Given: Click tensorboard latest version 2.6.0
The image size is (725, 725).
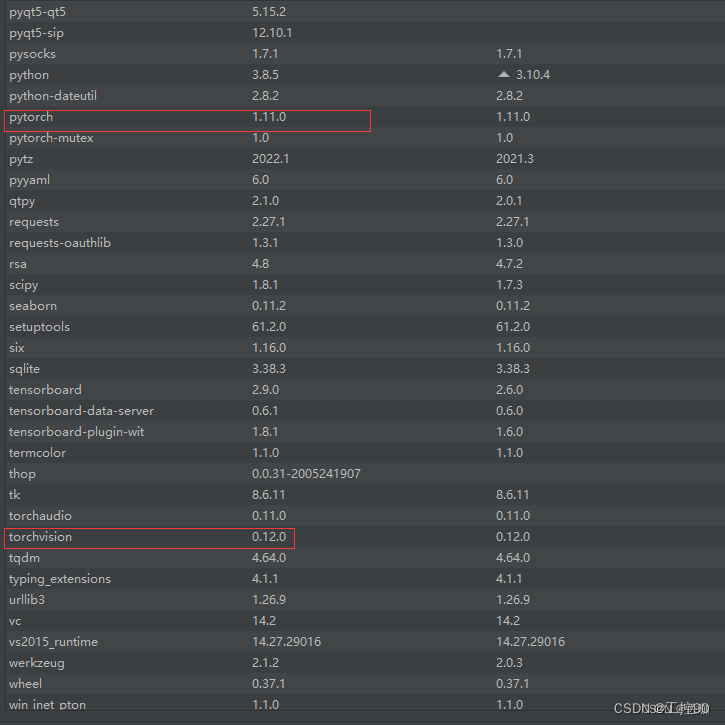Looking at the screenshot, I should pos(510,389).
